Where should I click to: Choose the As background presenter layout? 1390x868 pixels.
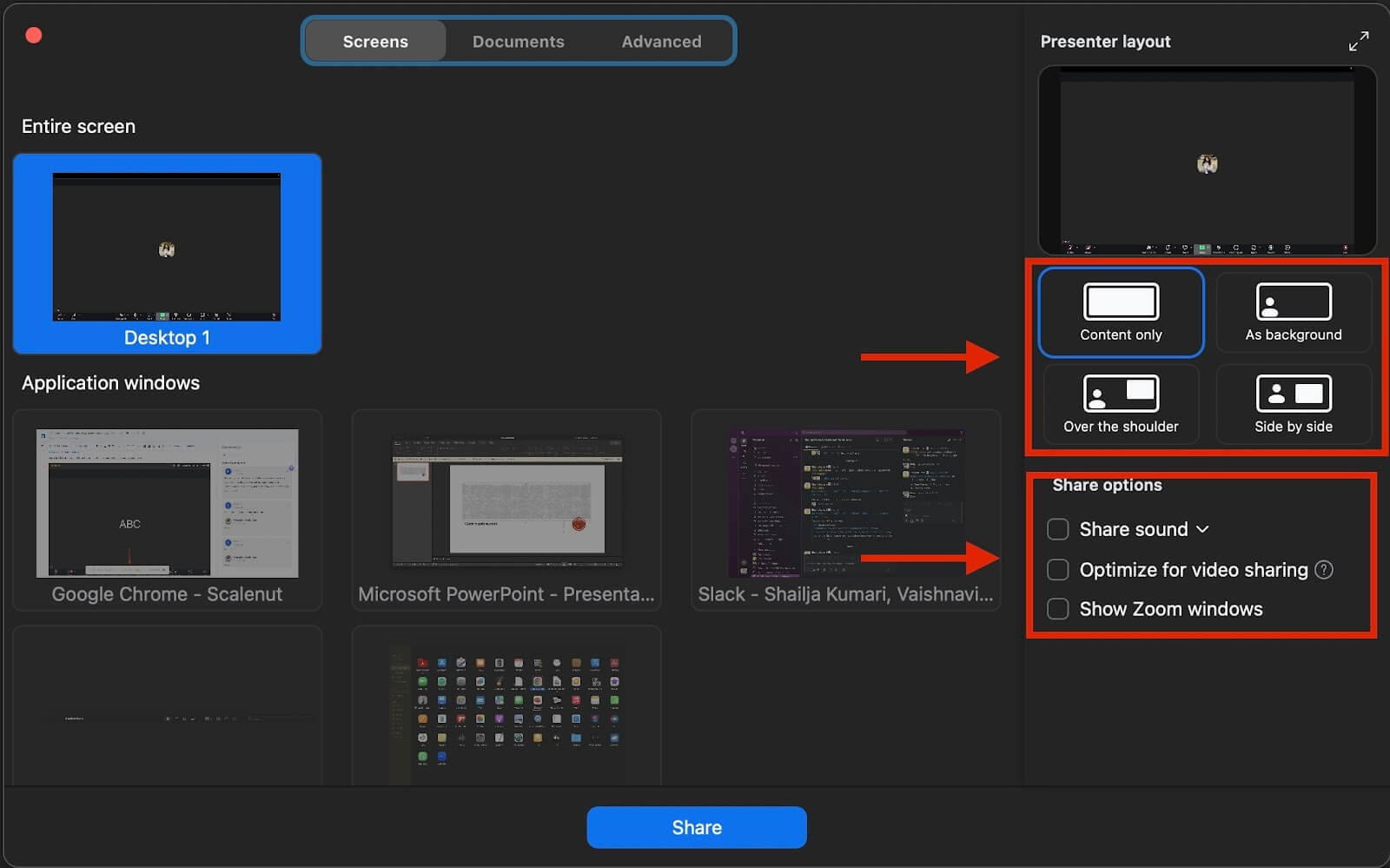[1294, 312]
